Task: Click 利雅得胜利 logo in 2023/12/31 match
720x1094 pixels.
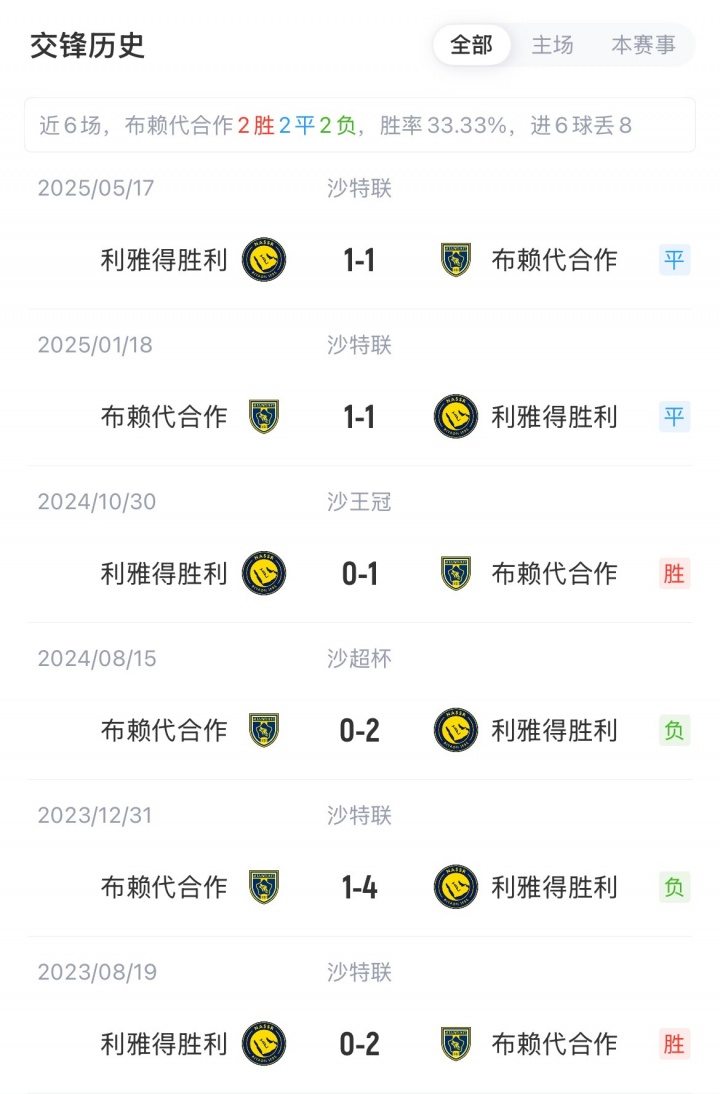Action: click(x=456, y=887)
